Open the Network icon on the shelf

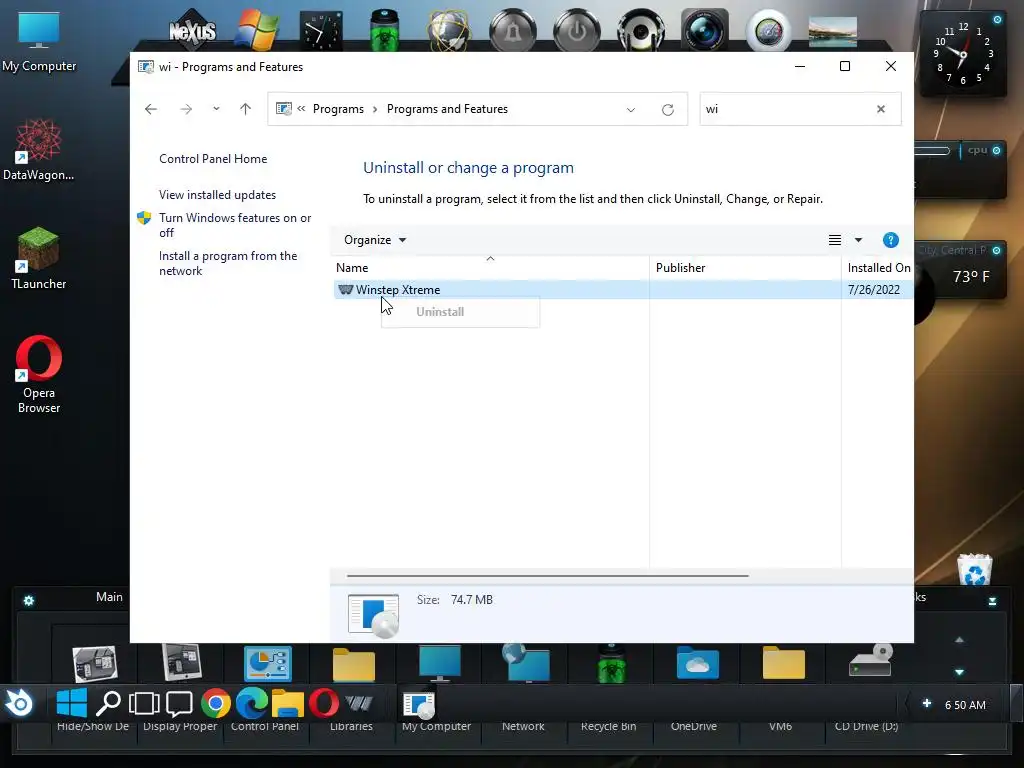pyautogui.click(x=526, y=662)
